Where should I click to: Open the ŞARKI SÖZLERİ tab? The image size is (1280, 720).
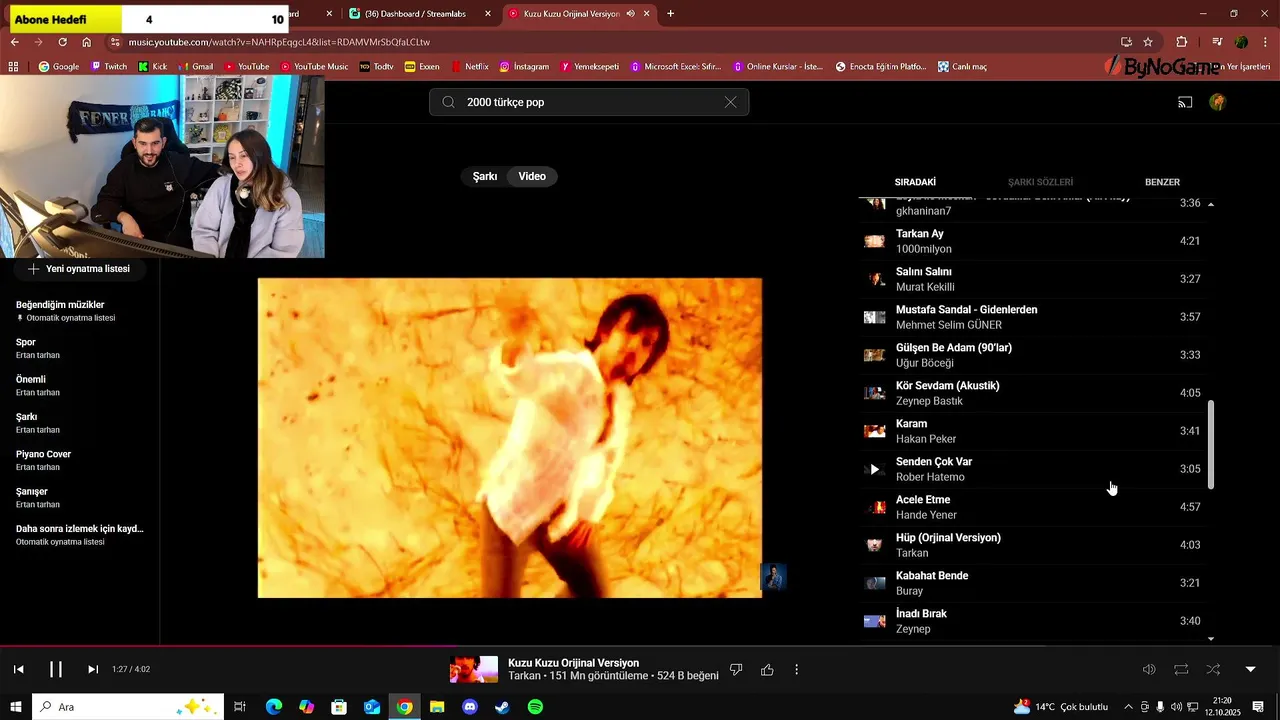[x=1040, y=182]
